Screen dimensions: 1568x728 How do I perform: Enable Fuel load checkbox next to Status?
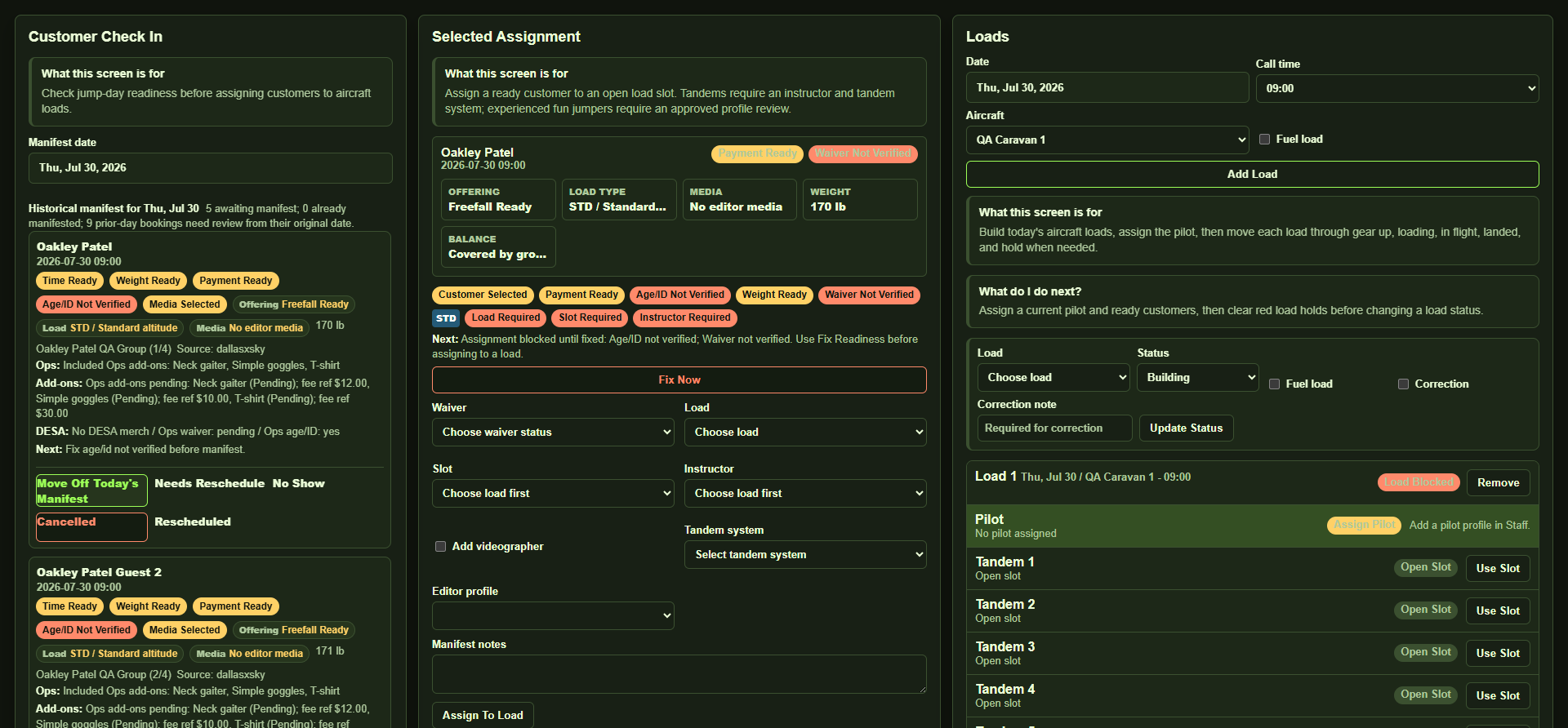click(1274, 384)
